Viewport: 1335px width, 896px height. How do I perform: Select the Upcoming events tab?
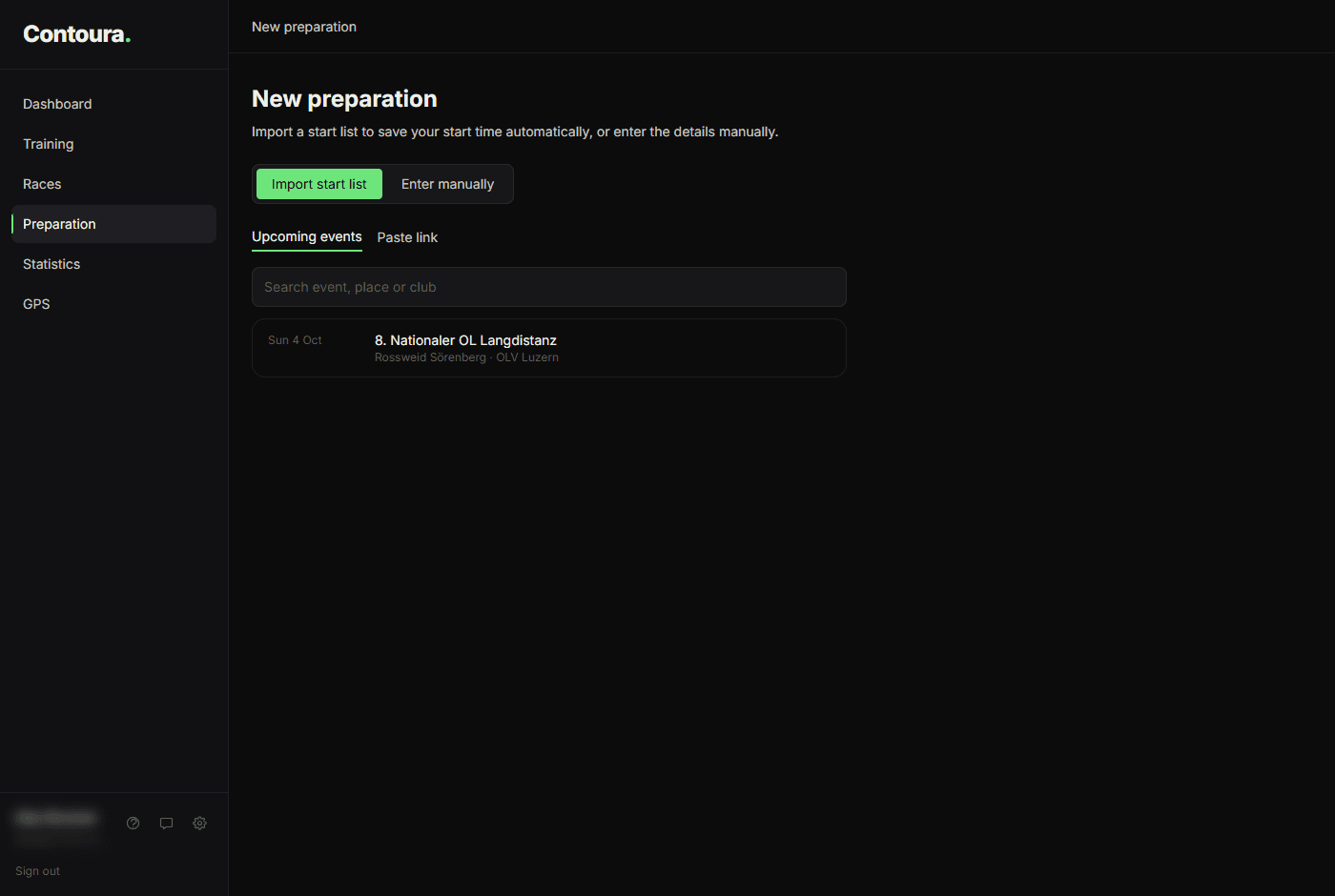[x=307, y=237]
